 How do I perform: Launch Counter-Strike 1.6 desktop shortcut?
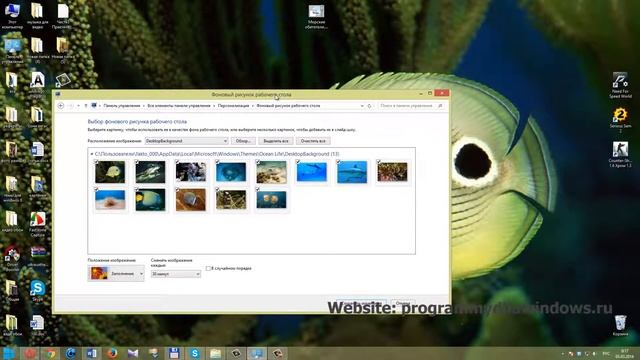point(620,155)
